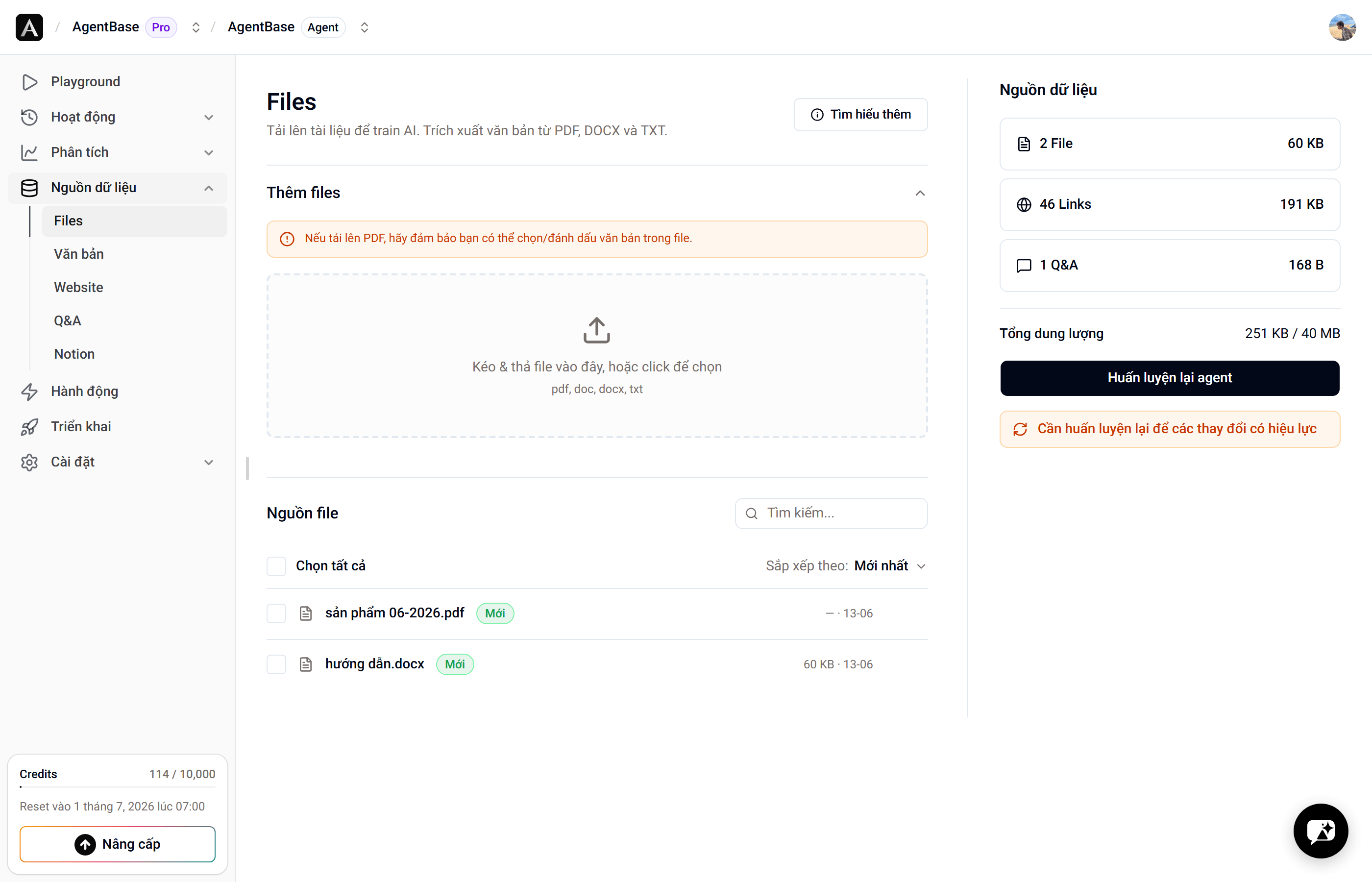
Task: Click the file drag-and-drop upload area
Action: [x=597, y=356]
